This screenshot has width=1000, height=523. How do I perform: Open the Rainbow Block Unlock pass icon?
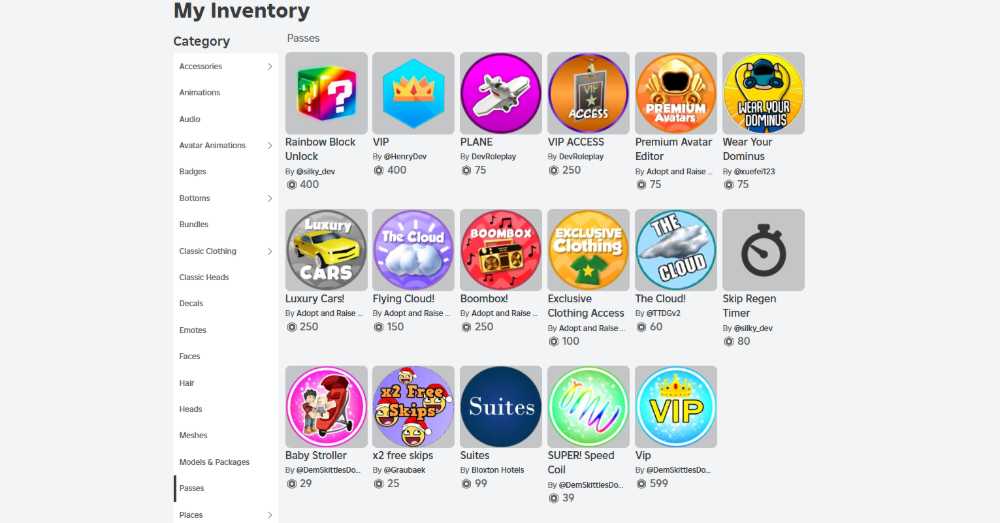pos(326,93)
